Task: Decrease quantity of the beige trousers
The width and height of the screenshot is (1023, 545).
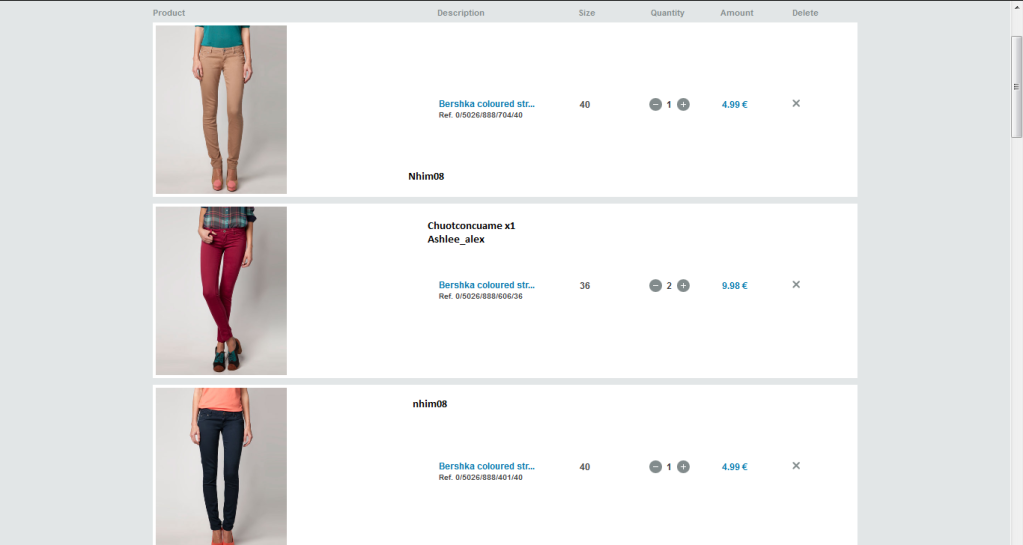Action: pyautogui.click(x=655, y=104)
